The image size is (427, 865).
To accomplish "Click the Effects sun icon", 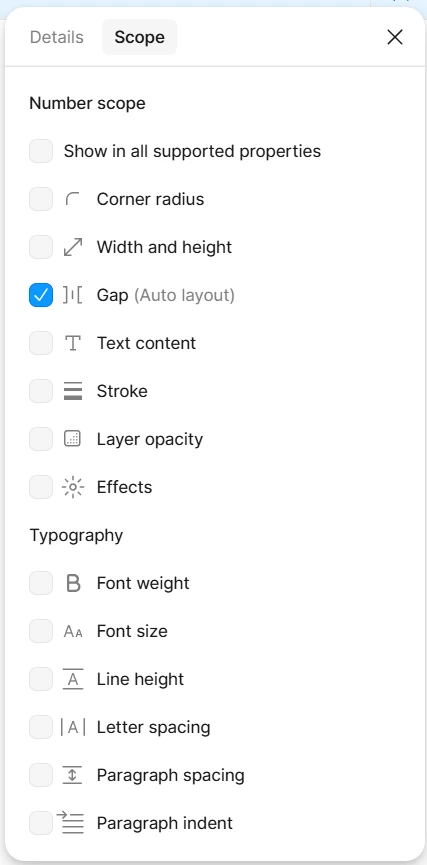I will pyautogui.click(x=73, y=487).
